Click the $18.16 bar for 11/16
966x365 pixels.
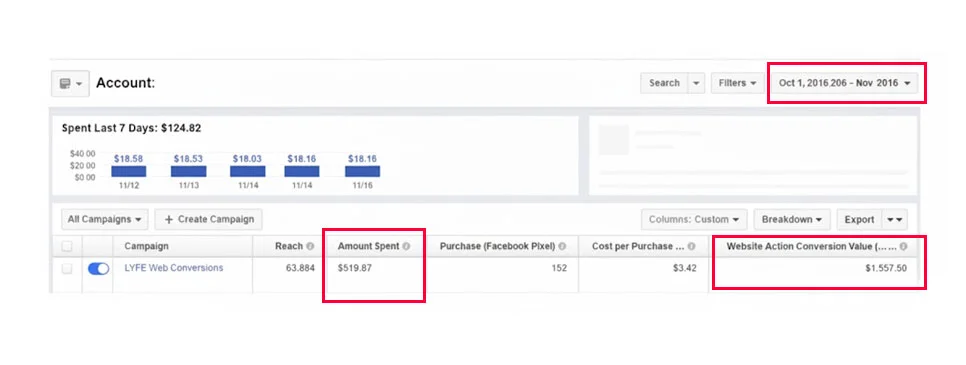tap(362, 171)
